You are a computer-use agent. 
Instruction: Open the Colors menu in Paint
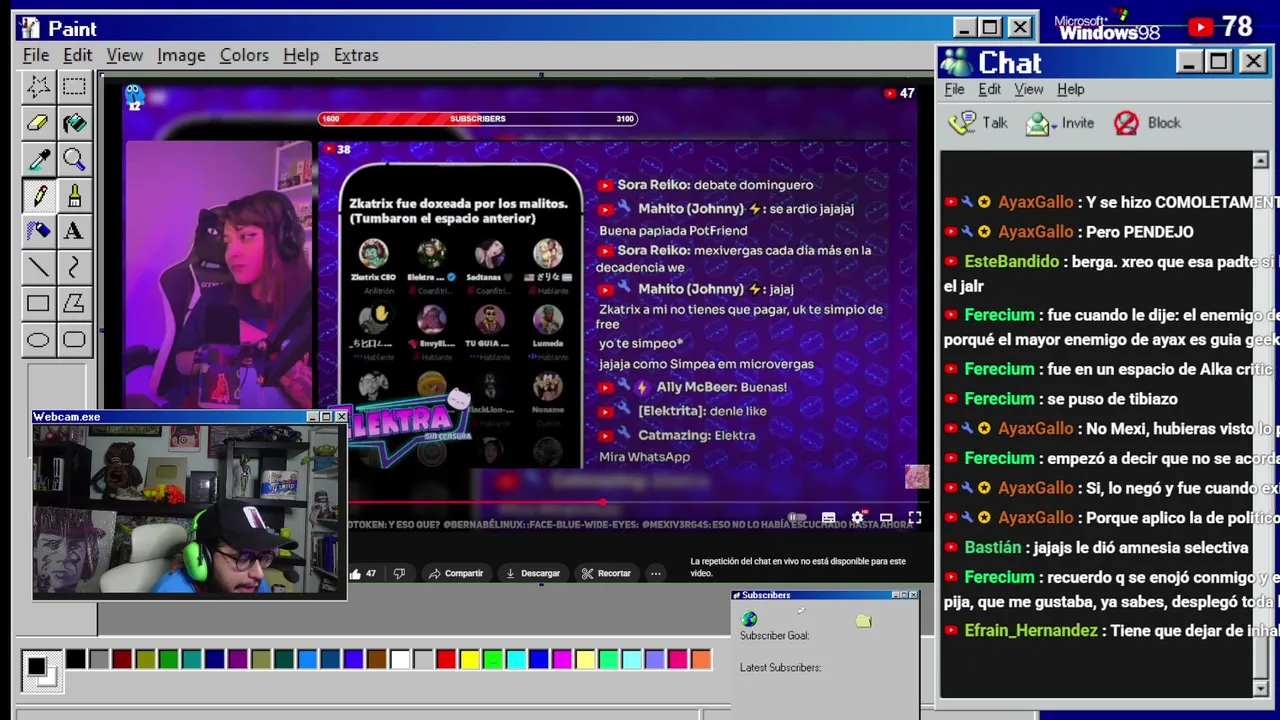pos(244,55)
